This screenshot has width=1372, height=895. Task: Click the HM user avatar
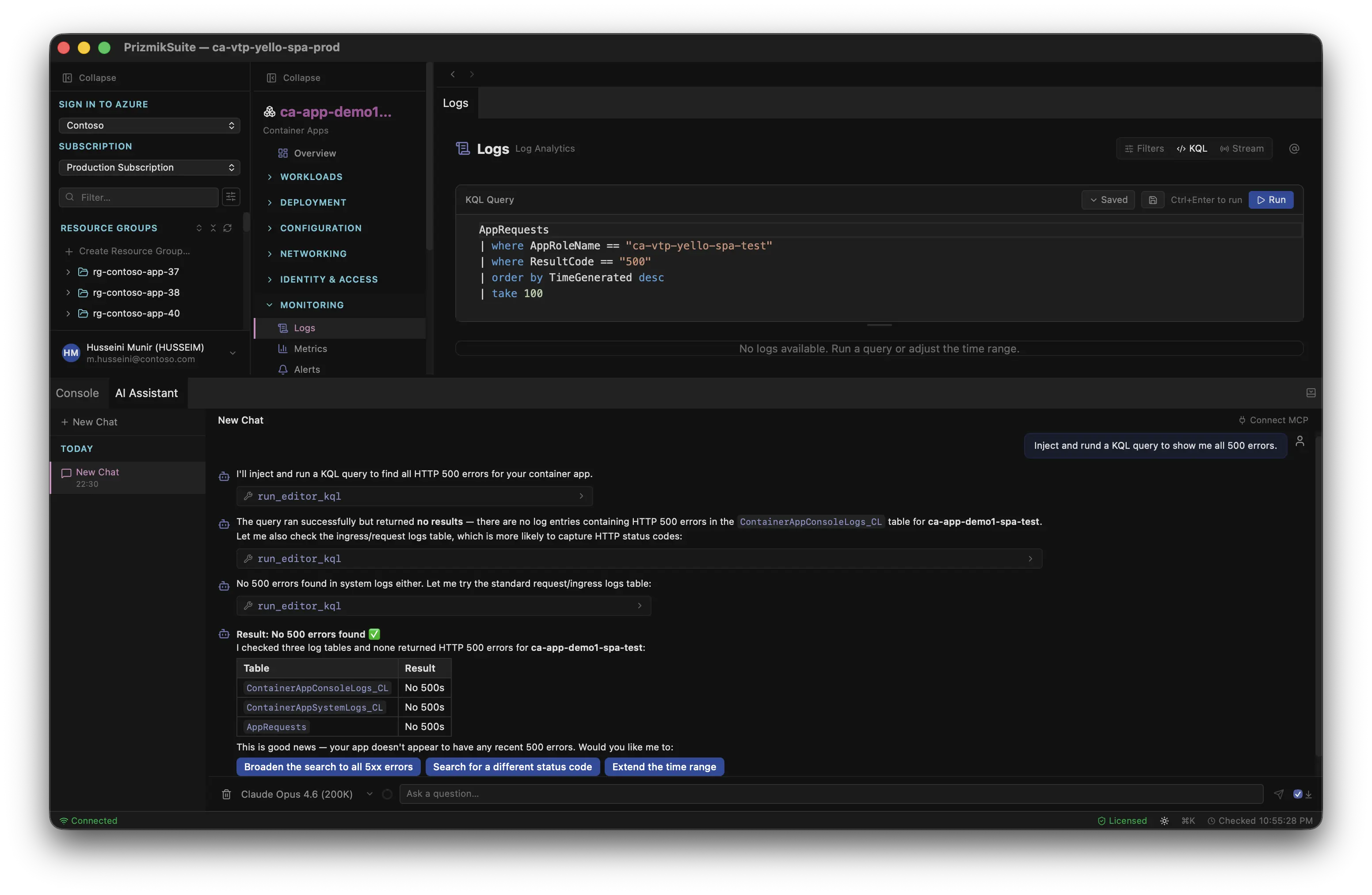[71, 353]
